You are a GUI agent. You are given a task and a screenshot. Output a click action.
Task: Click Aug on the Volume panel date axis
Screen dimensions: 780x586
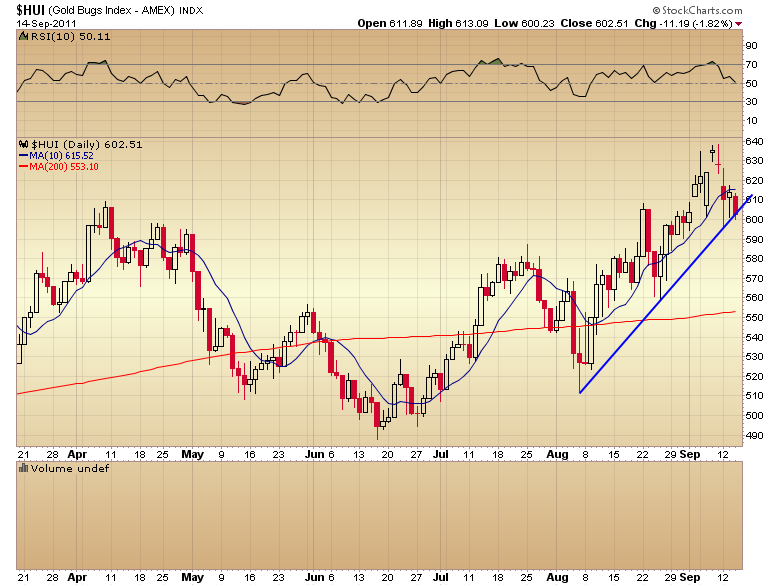[x=557, y=578]
